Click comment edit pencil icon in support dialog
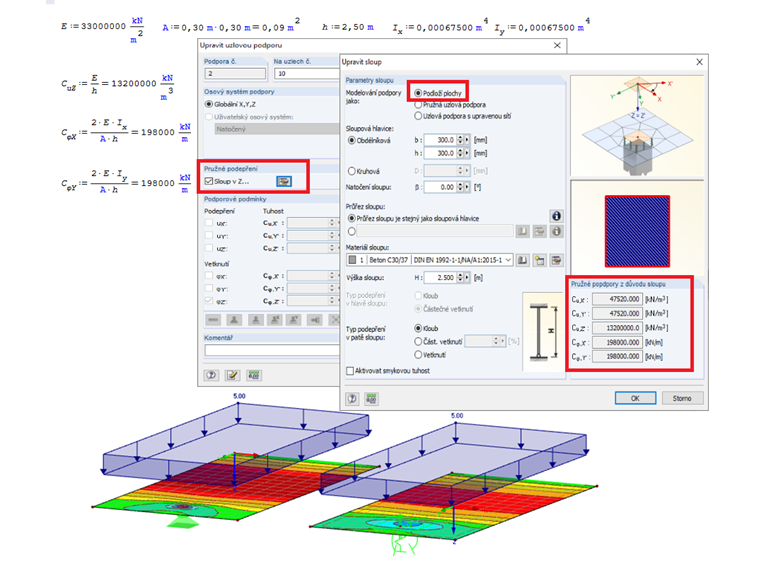 click(x=232, y=375)
